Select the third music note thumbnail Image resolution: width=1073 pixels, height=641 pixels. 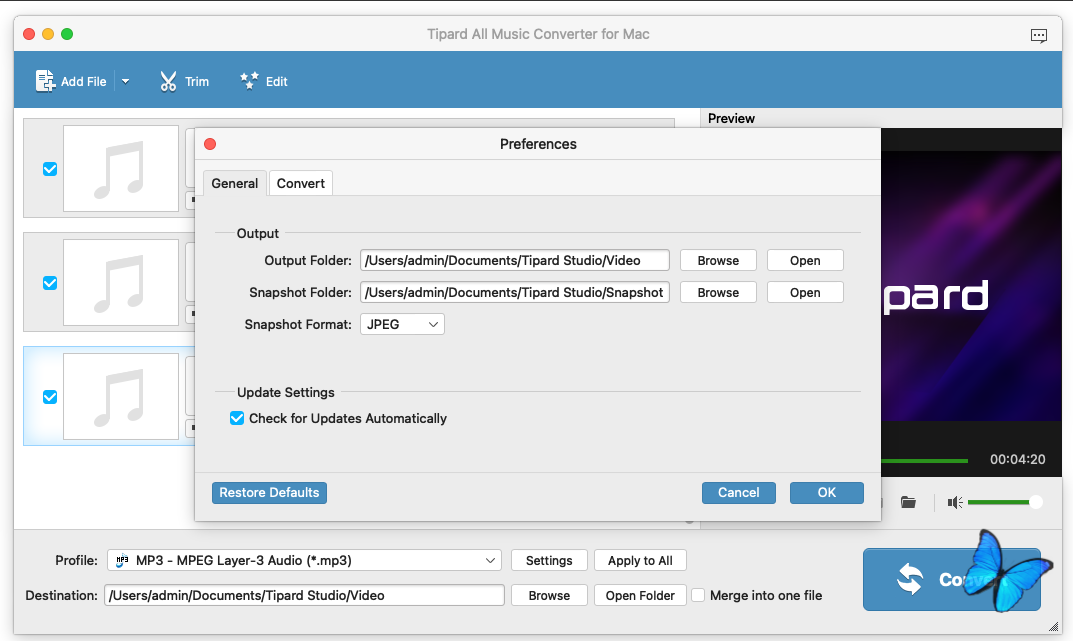120,396
